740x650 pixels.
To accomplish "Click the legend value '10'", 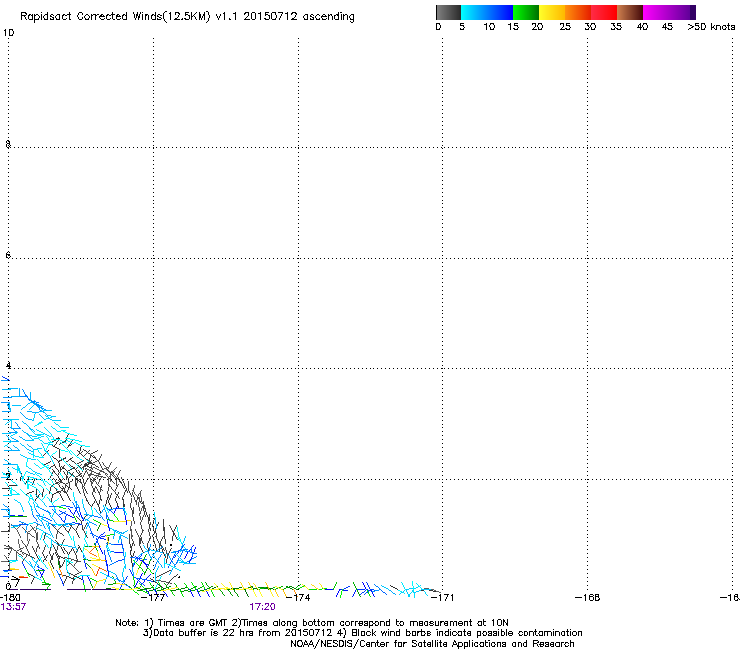I will pos(489,27).
